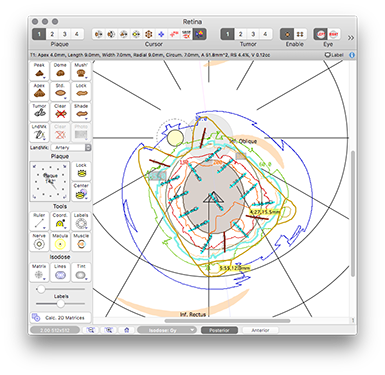Viewport: 385px width, 375px height.
Task: Switch Eye selector to right eye
Action: tap(334, 34)
